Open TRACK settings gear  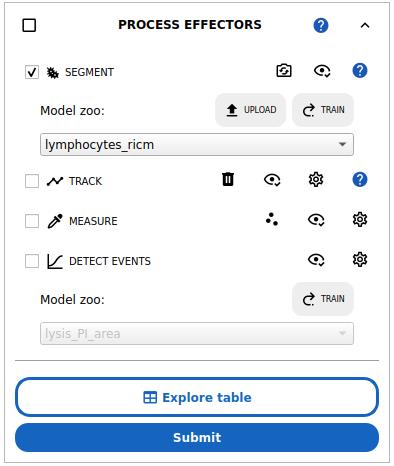click(316, 180)
